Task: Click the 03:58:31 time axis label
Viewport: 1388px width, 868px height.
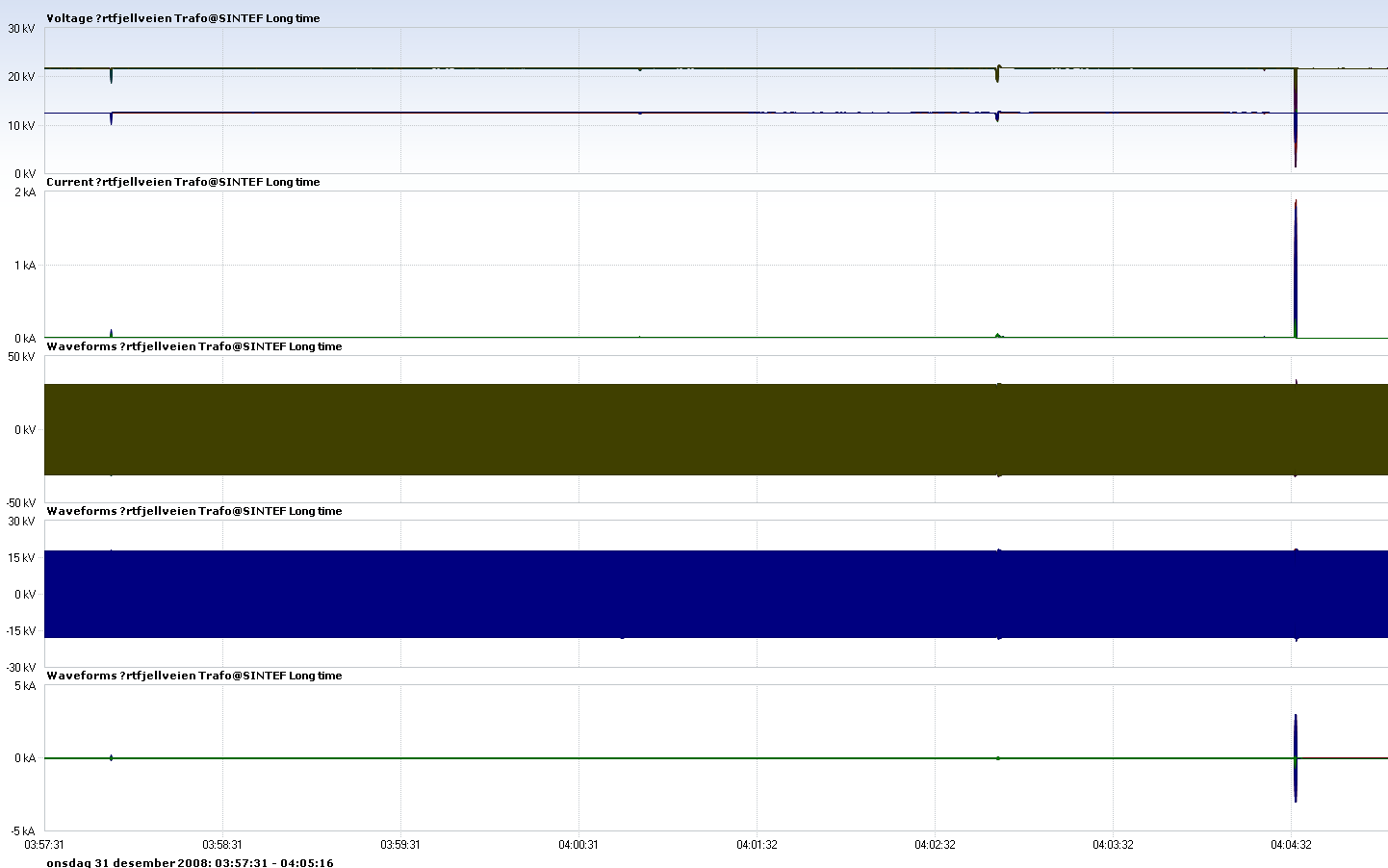Action: tap(222, 845)
